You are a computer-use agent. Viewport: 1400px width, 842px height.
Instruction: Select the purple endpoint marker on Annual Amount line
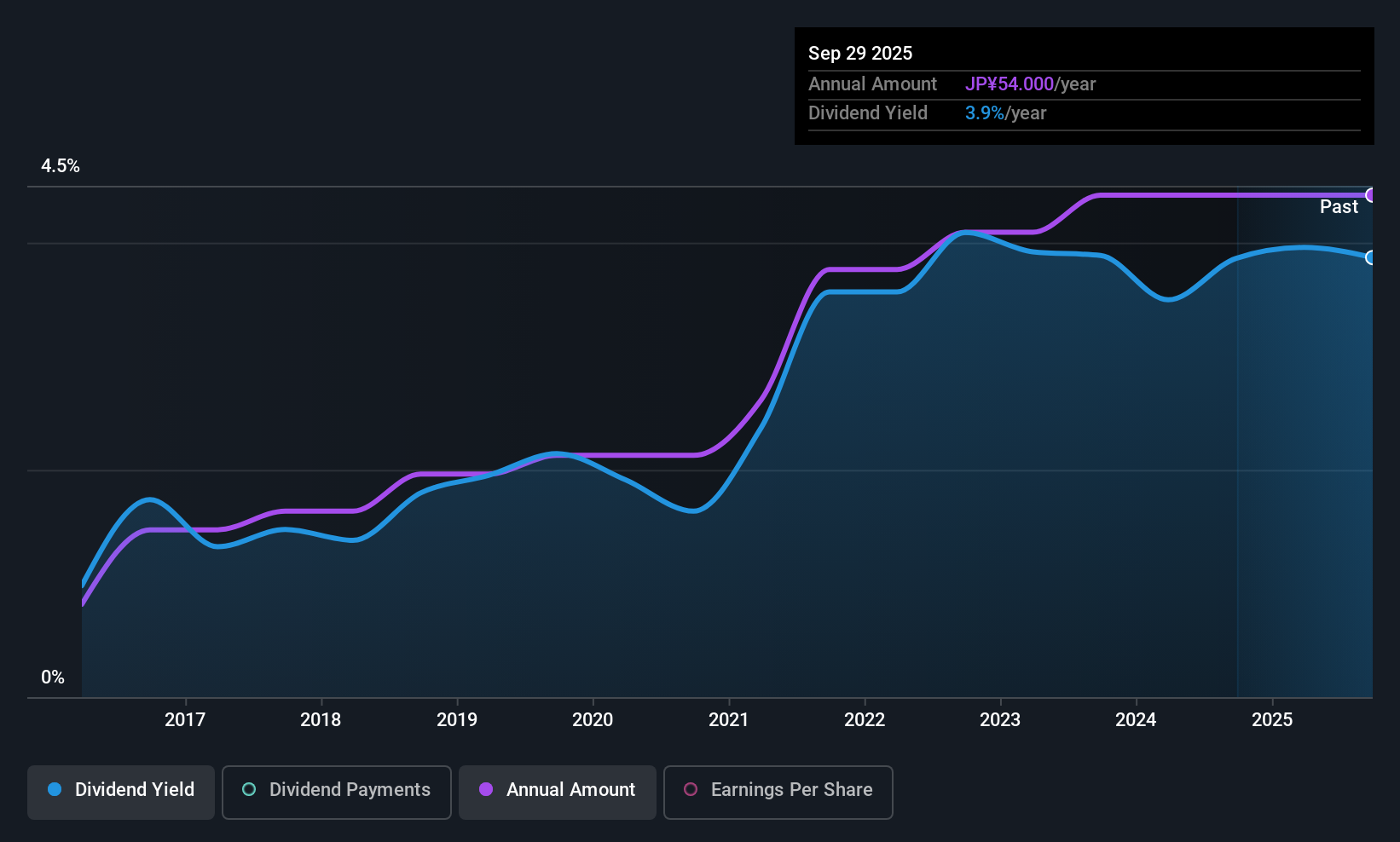[1370, 195]
